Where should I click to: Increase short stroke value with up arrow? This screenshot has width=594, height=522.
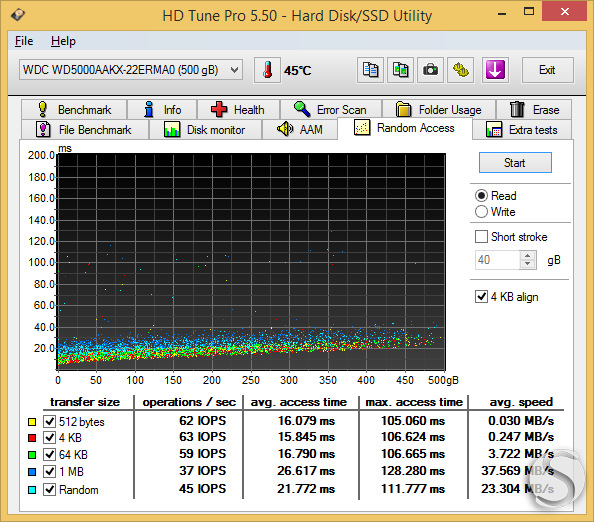point(527,256)
